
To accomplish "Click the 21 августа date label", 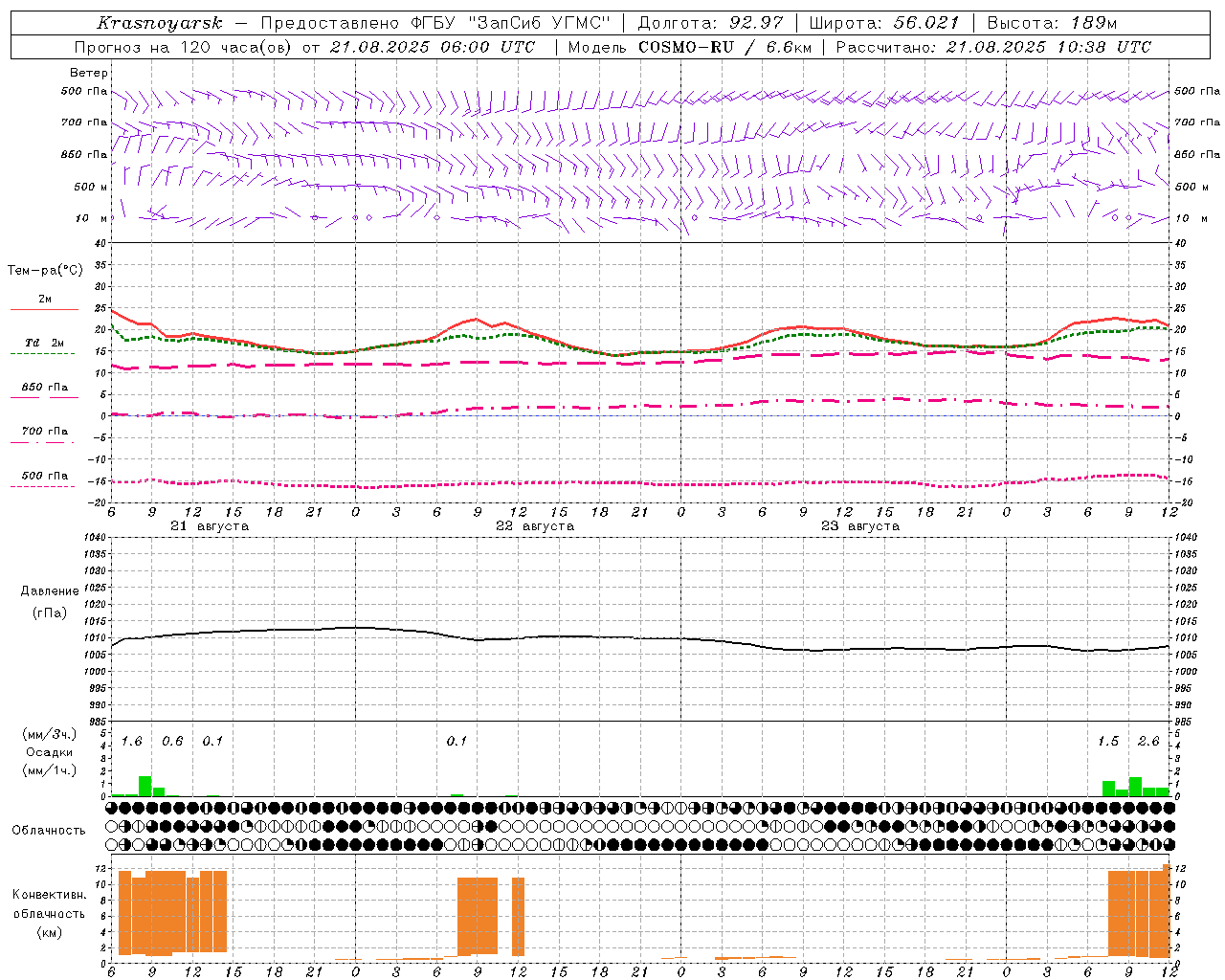I will click(x=210, y=526).
